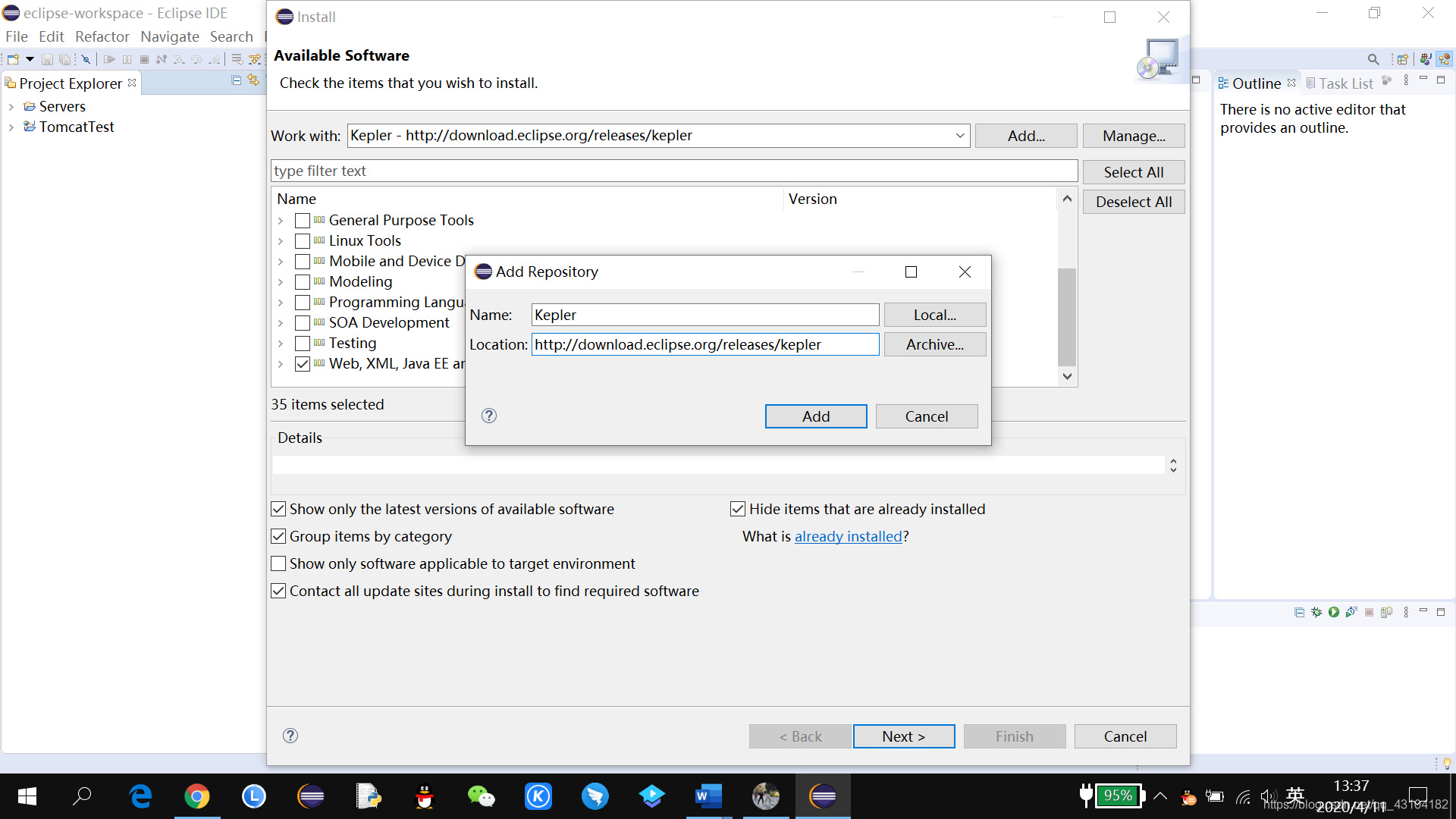Image resolution: width=1456 pixels, height=819 pixels.
Task: Click the help question mark icon in Install dialog
Action: point(291,735)
